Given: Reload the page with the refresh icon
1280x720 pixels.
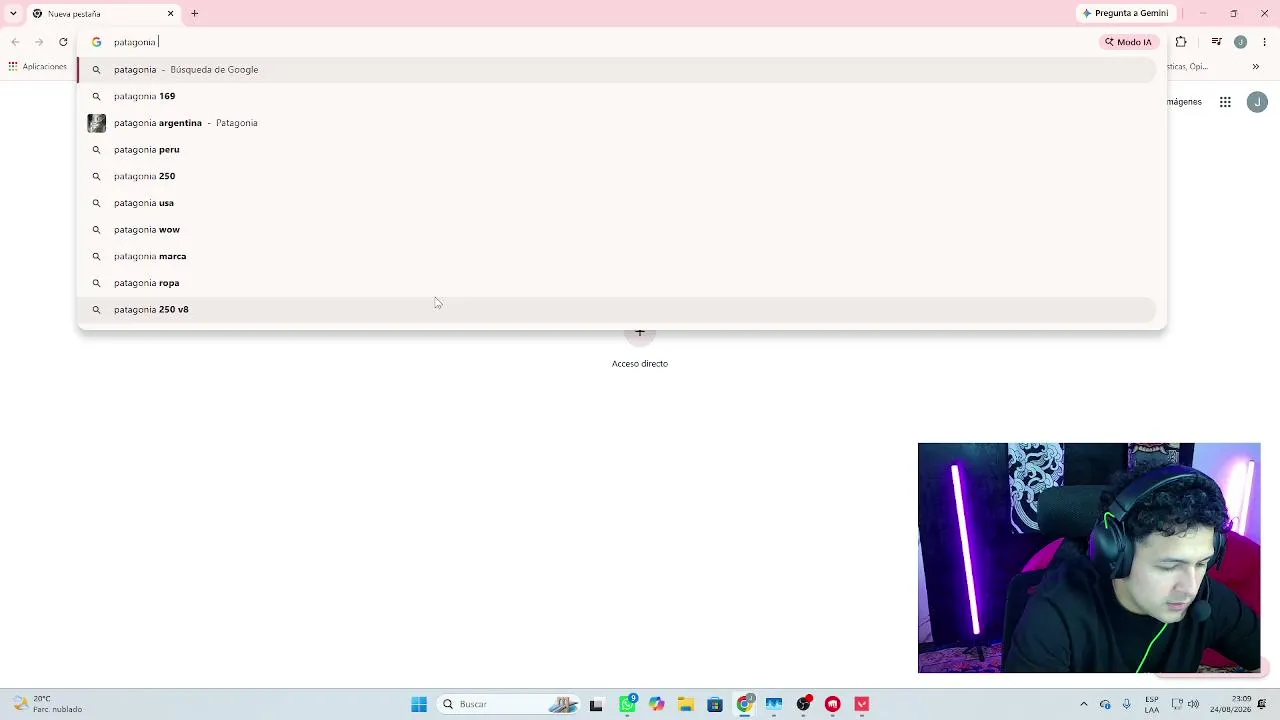Looking at the screenshot, I should coord(63,42).
